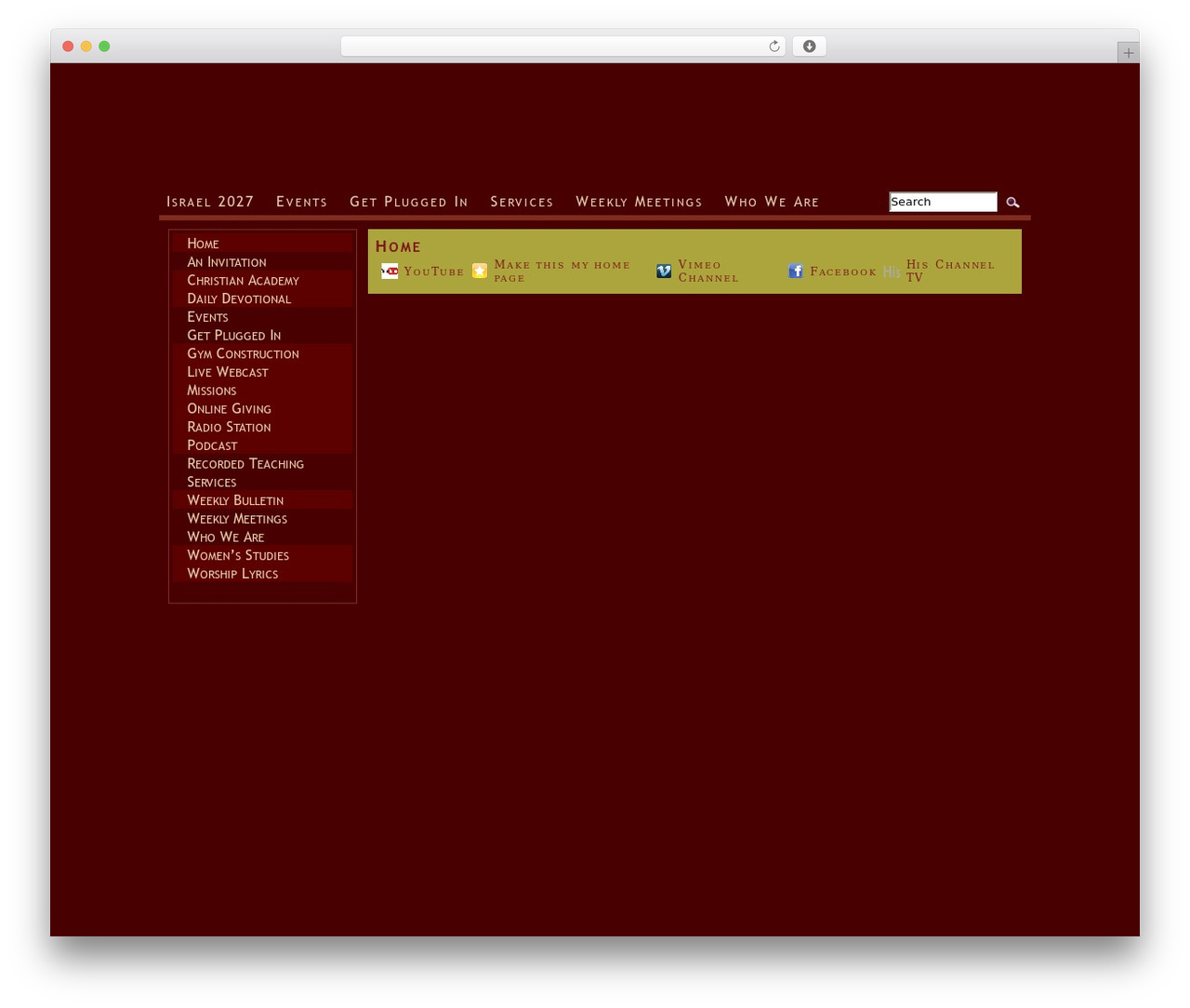The width and height of the screenshot is (1190, 1008).
Task: Click the search magnifier icon
Action: tap(1012, 202)
